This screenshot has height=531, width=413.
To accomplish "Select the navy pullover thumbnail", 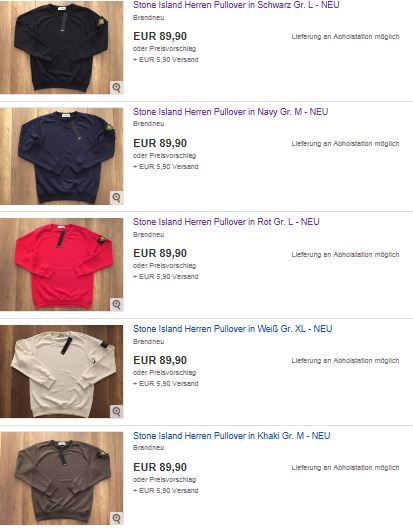I will pyautogui.click(x=62, y=156).
